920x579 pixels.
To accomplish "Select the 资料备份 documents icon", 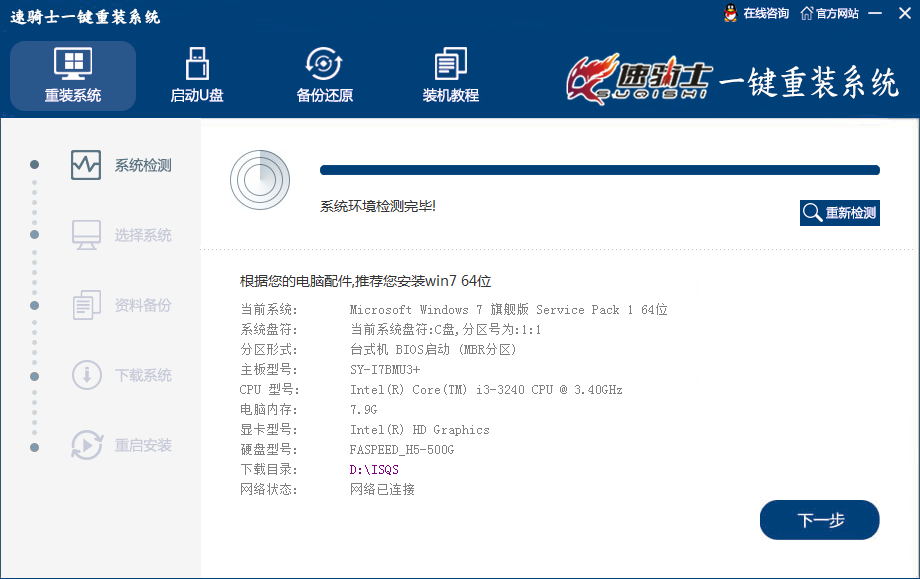I will click(x=86, y=305).
